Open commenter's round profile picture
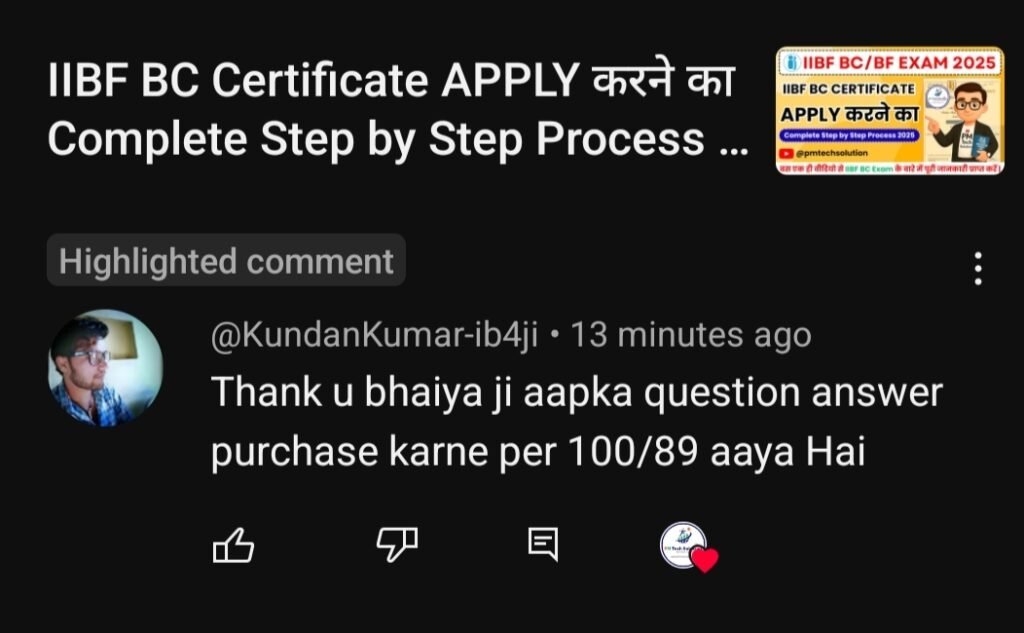 [106, 368]
